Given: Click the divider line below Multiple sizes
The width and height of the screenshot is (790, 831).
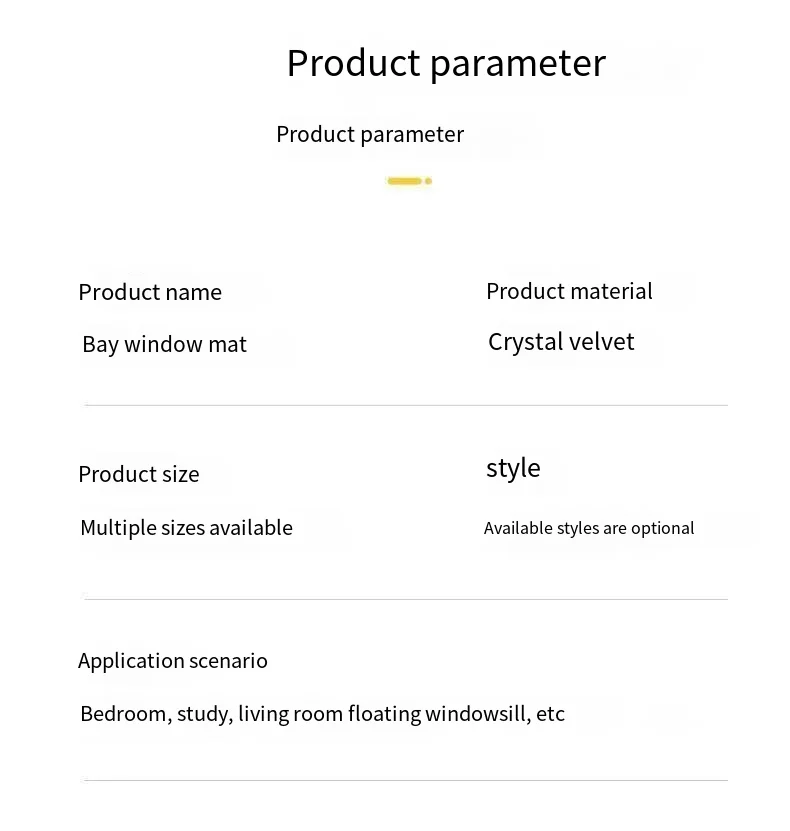Looking at the screenshot, I should (406, 599).
